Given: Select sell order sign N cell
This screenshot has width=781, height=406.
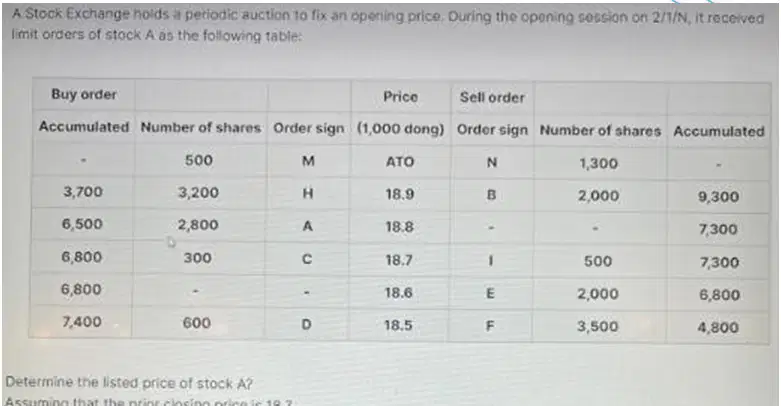Looking at the screenshot, I should (x=492, y=162).
